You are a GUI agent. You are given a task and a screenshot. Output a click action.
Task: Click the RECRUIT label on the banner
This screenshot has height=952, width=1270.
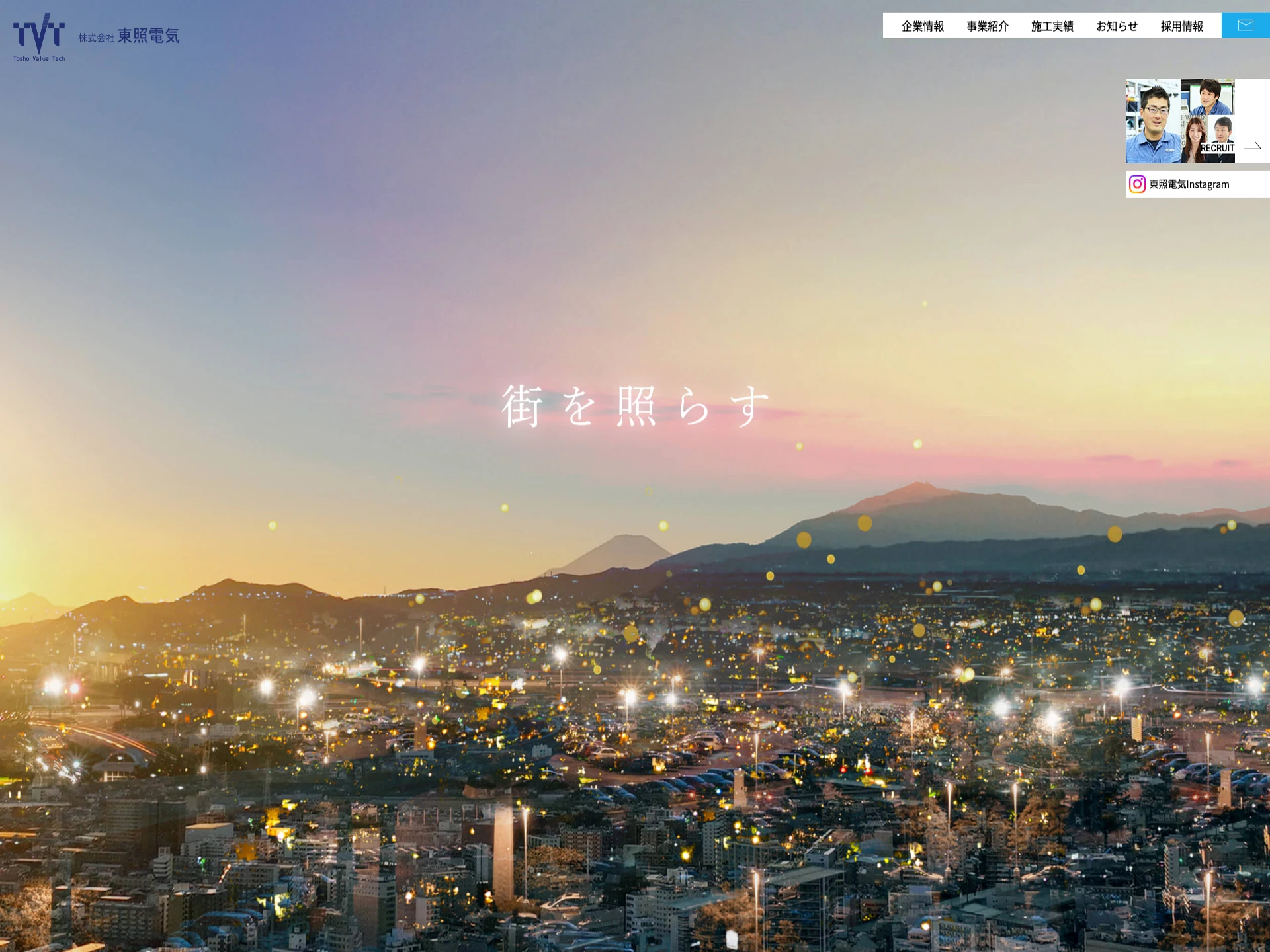pyautogui.click(x=1217, y=148)
